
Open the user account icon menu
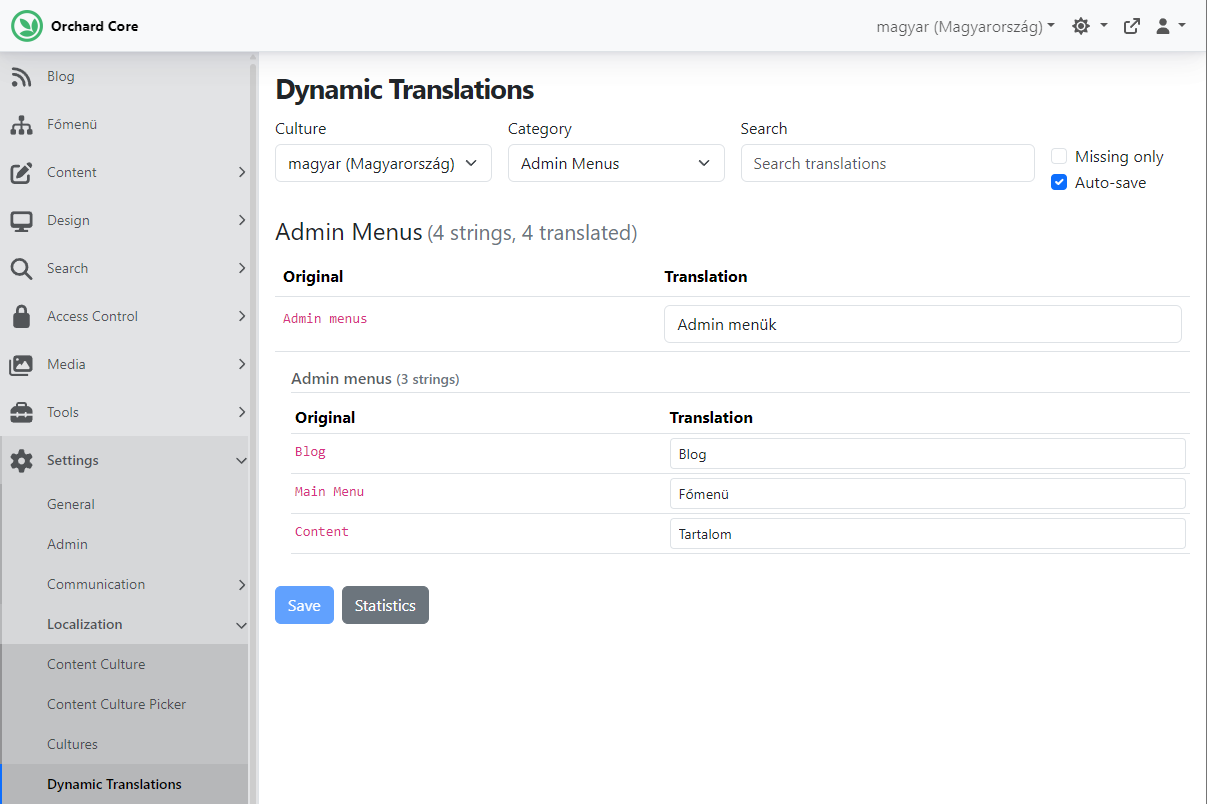(x=1163, y=26)
